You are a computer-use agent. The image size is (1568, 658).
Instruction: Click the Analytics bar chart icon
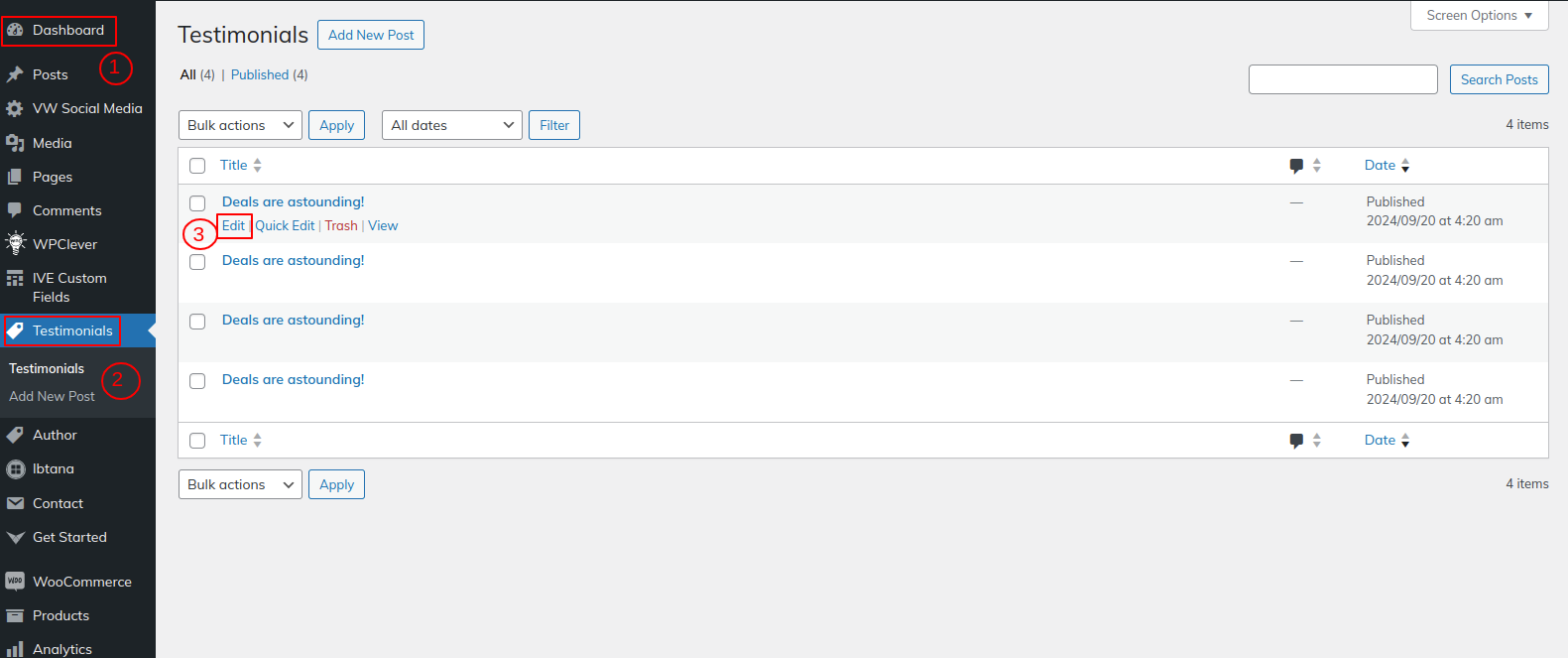tap(15, 649)
